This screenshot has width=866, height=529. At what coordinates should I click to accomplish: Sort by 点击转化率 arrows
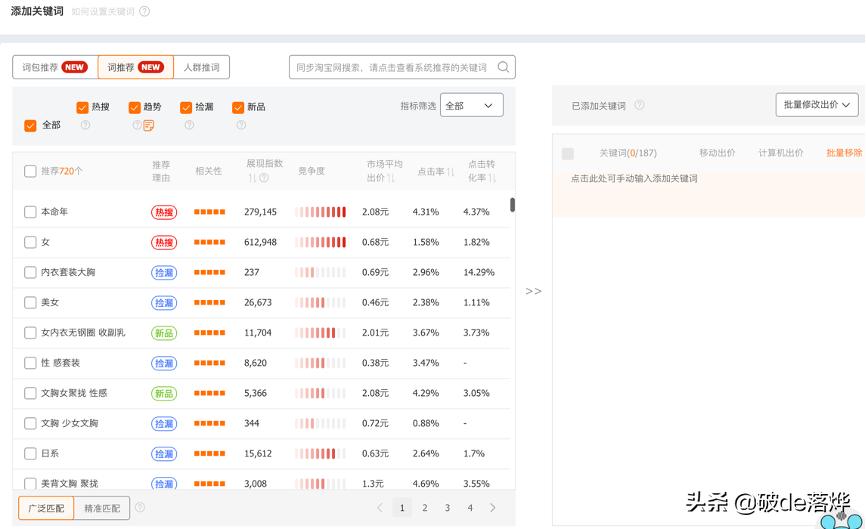492,178
